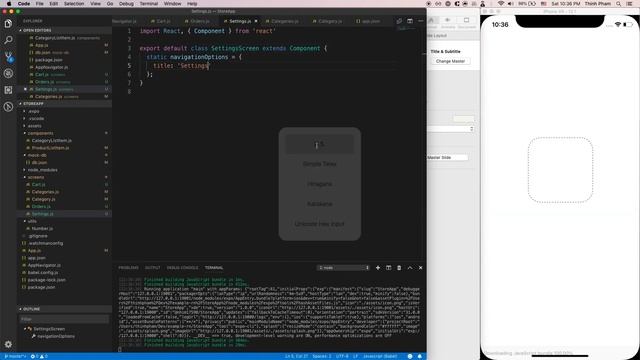Switch to the Cart.js editor tab
Screen dimensions: 640x360
click(x=161, y=21)
